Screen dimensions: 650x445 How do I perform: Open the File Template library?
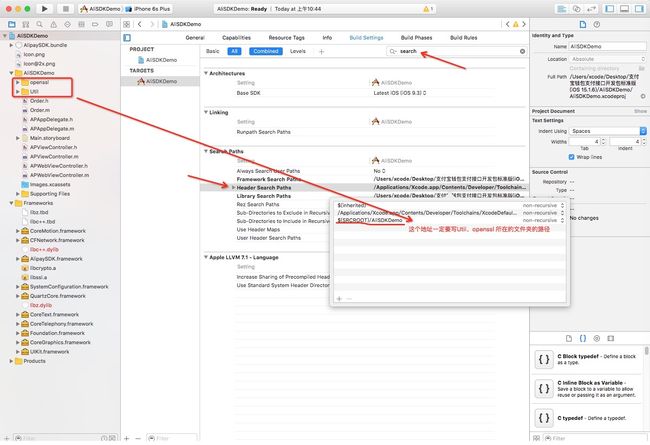569,338
